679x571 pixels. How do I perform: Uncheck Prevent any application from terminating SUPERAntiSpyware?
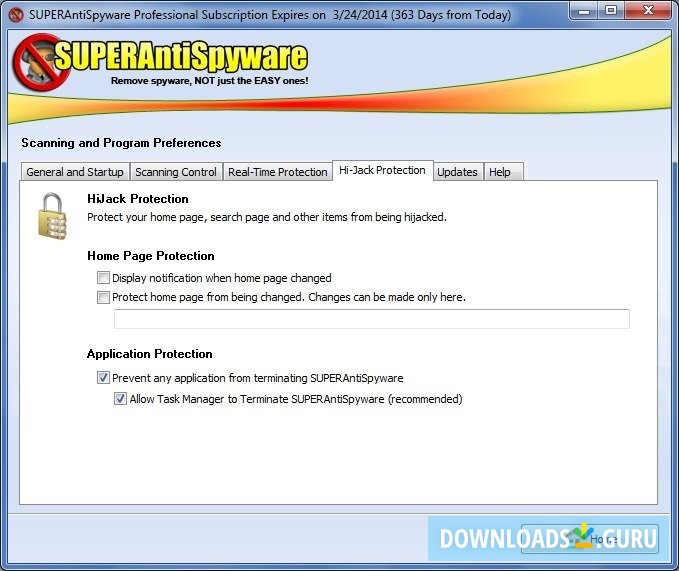point(103,378)
